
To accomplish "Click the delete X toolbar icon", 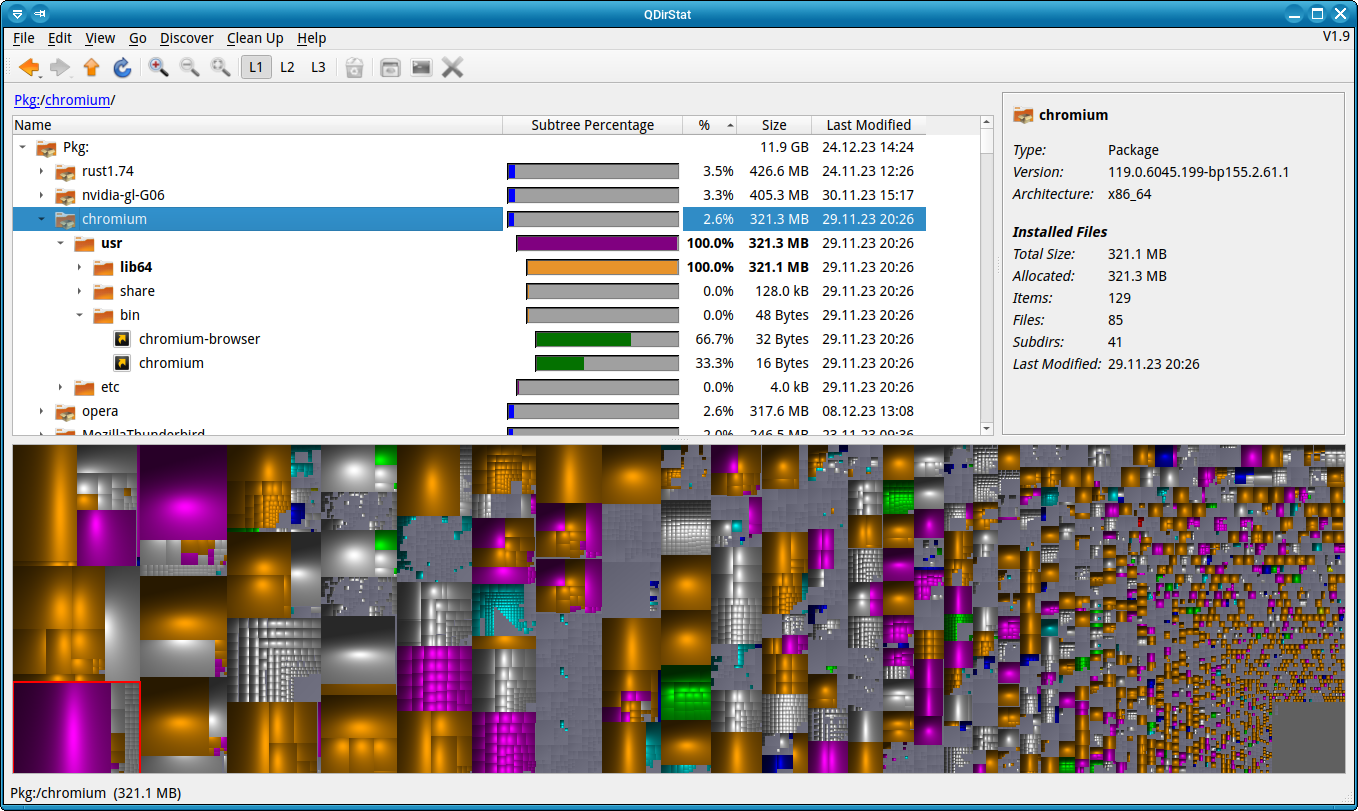I will pos(452,67).
